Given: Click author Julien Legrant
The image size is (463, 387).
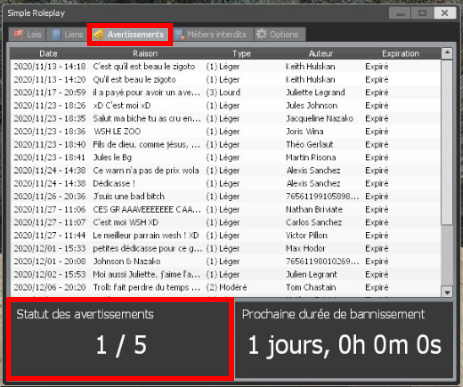Looking at the screenshot, I should tap(311, 274).
